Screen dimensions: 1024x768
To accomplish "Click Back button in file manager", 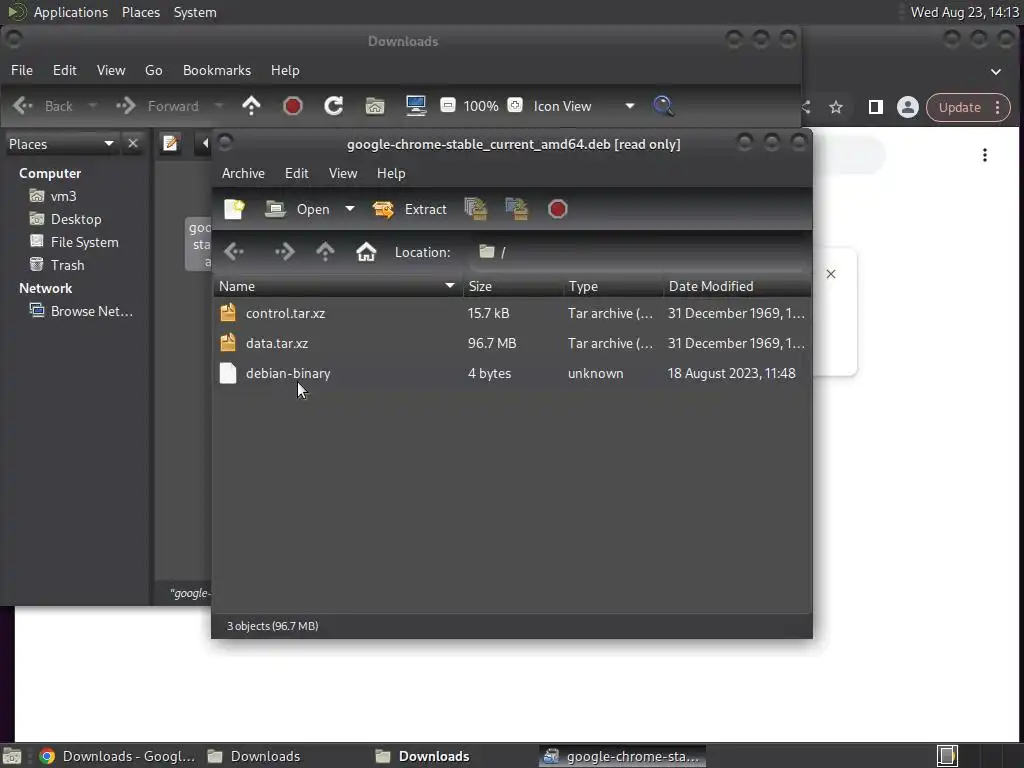I will click(x=42, y=106).
